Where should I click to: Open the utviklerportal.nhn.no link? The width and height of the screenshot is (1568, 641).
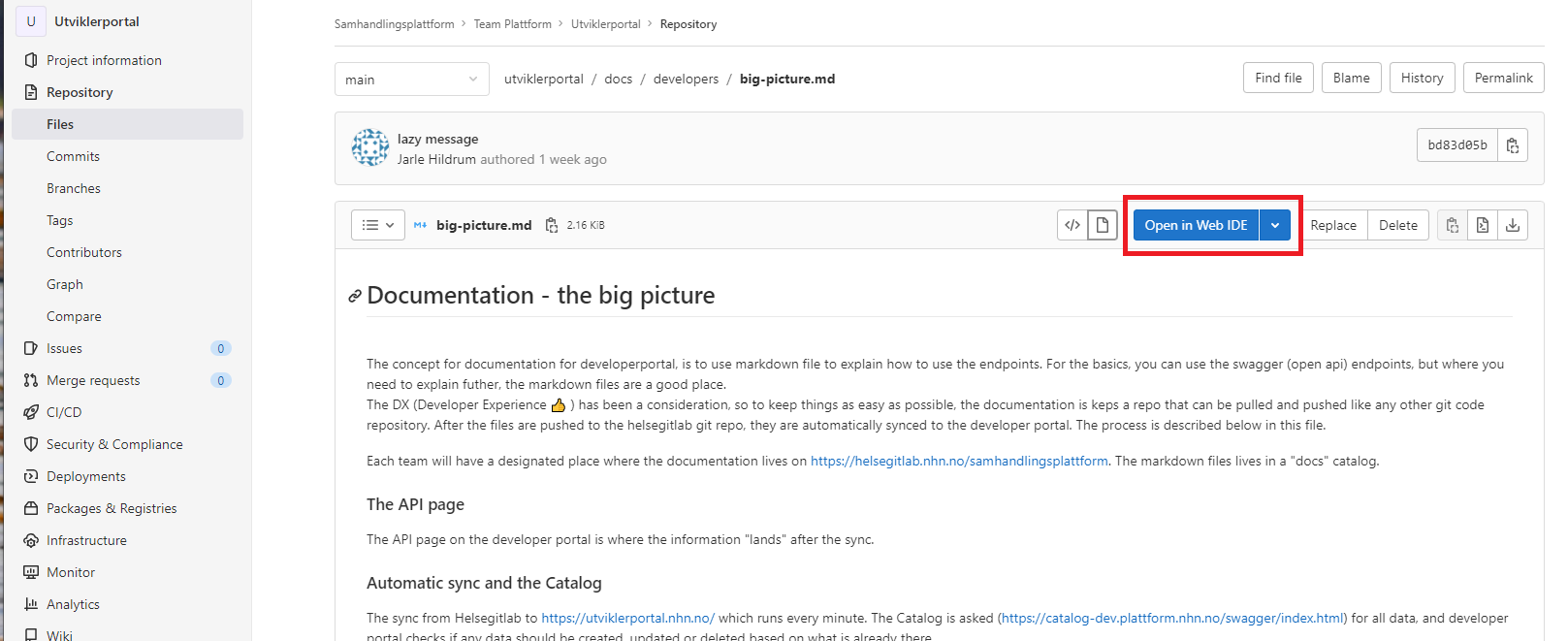point(627,618)
